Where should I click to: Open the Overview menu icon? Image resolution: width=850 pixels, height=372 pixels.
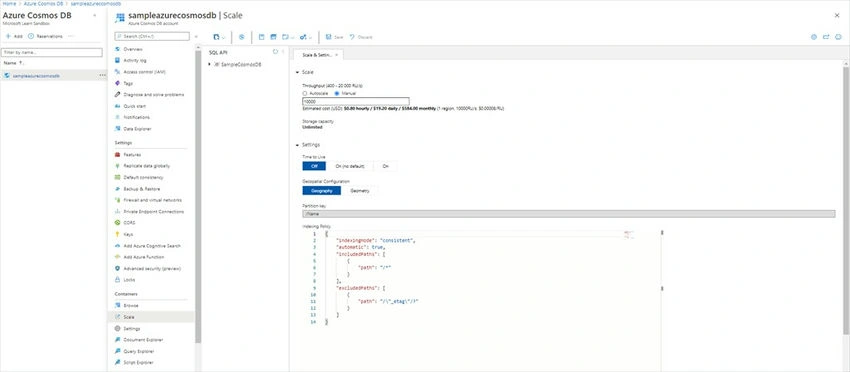[118, 49]
